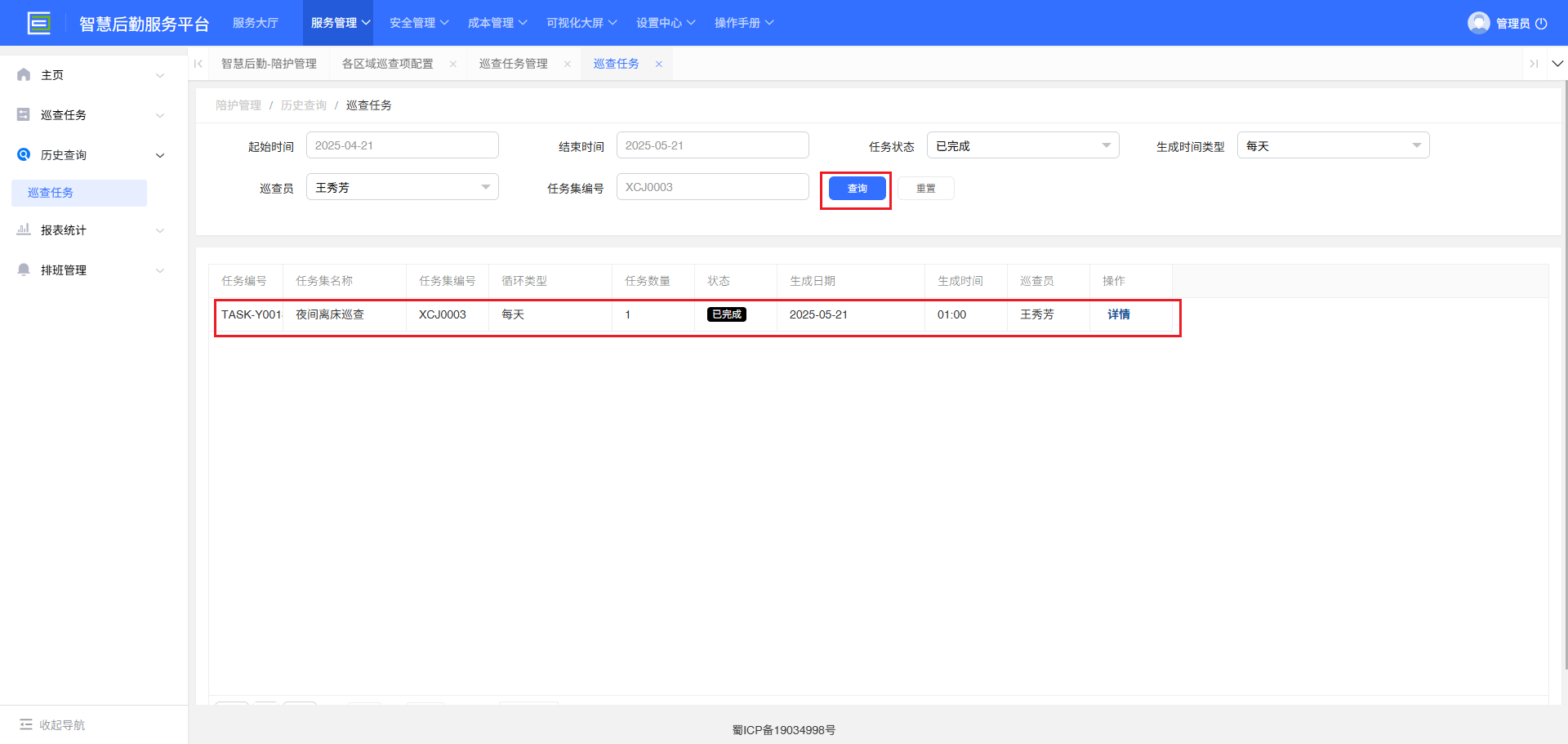Click the 重置 button
This screenshot has width=1568, height=744.
point(925,189)
